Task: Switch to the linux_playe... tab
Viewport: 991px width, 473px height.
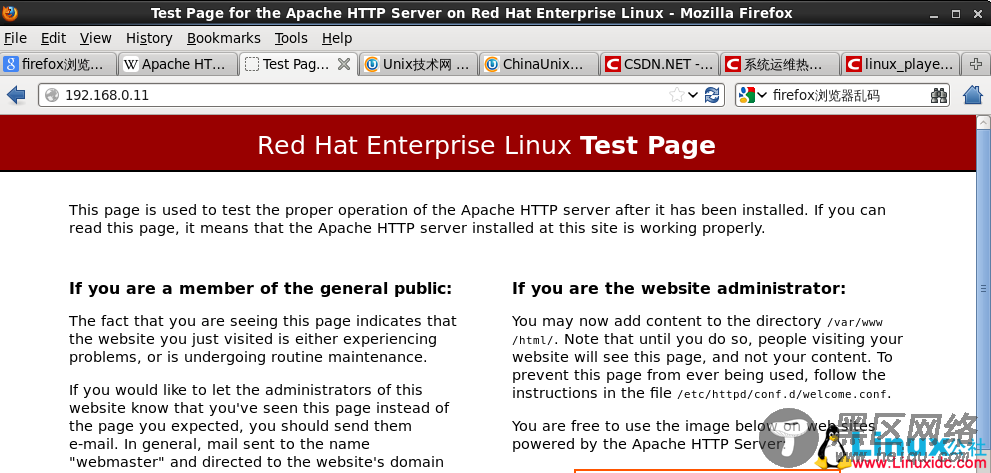Action: point(900,64)
